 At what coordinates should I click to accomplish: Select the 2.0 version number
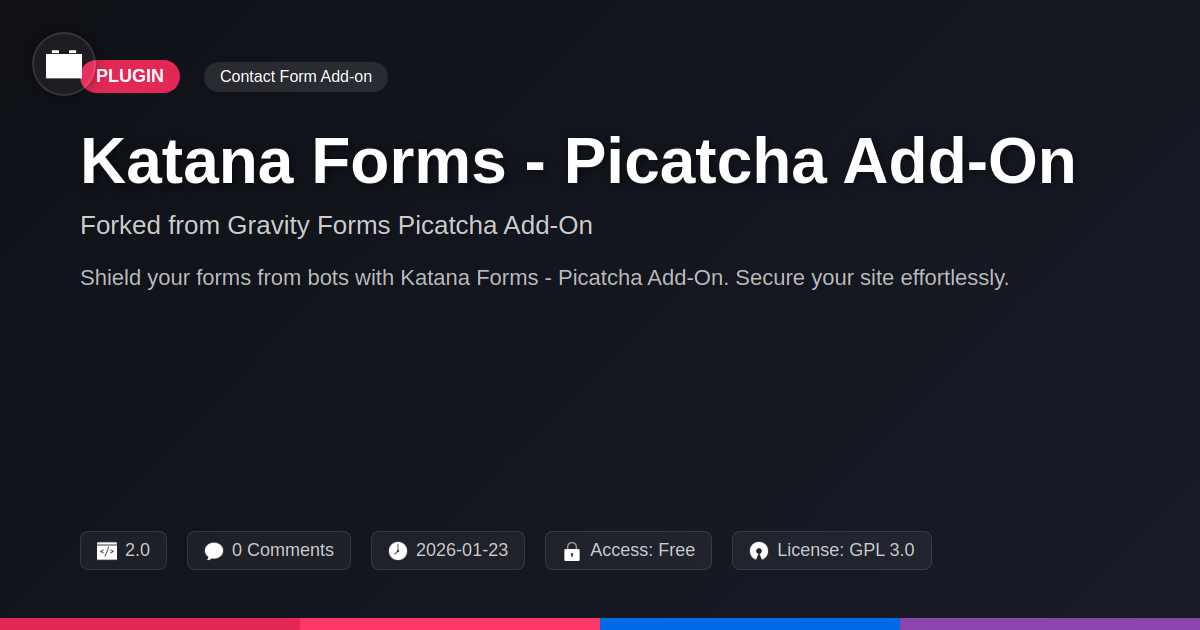(x=138, y=550)
